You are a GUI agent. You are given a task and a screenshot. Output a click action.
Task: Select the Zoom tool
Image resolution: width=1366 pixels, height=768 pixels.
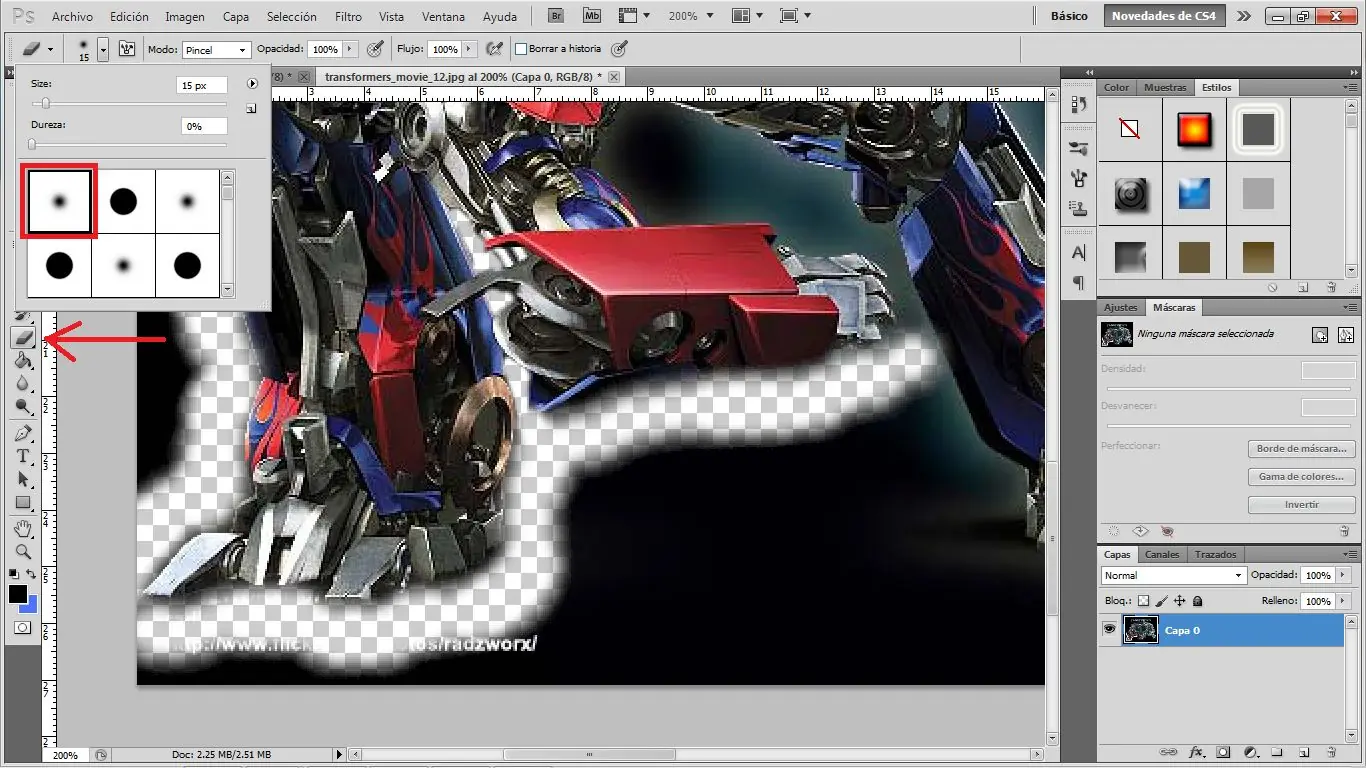[x=23, y=551]
